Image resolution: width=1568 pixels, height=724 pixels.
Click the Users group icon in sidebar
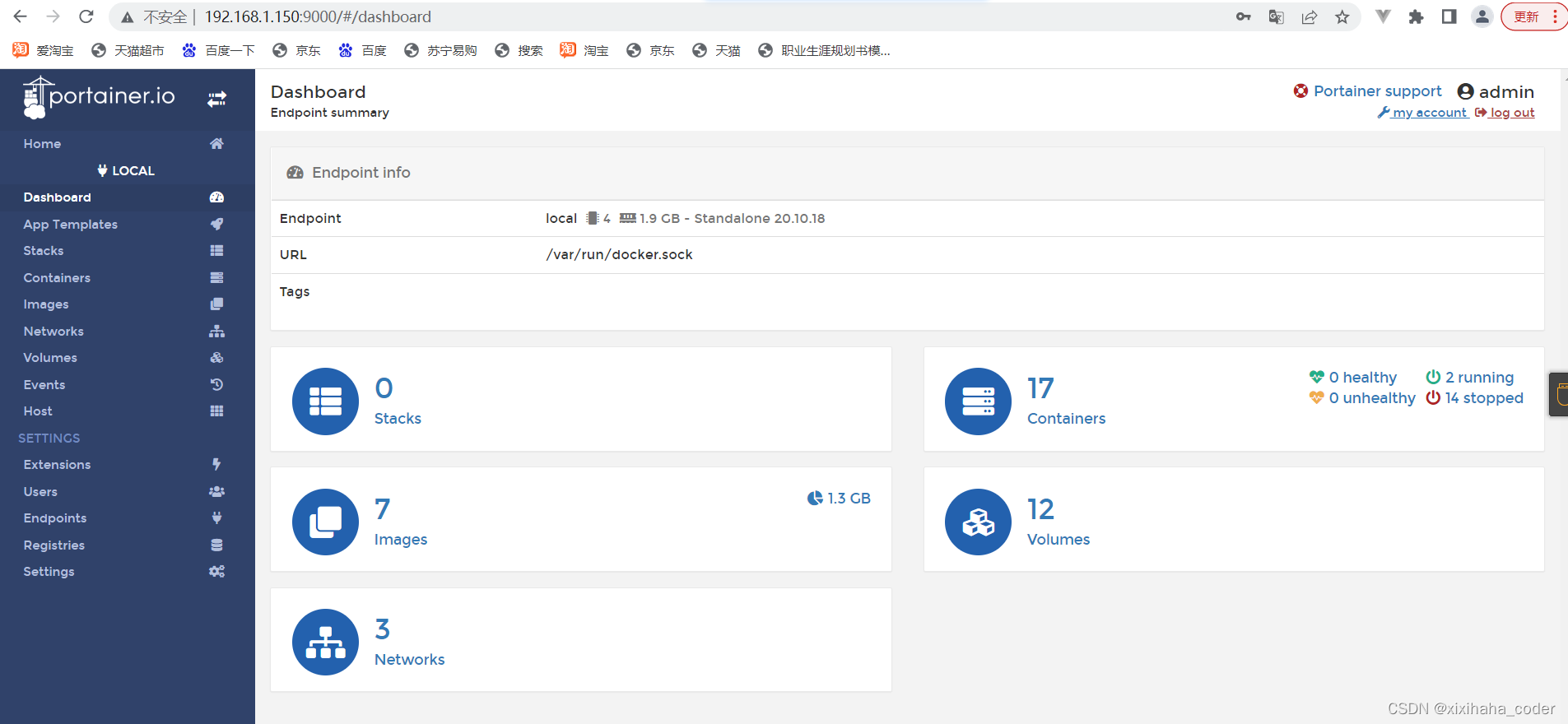point(216,491)
